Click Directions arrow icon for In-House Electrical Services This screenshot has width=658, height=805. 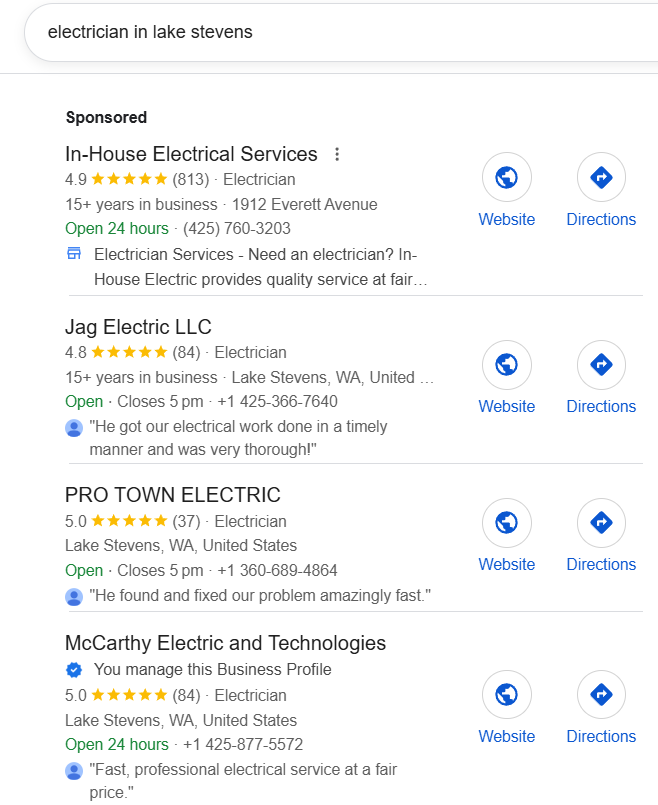[601, 179]
